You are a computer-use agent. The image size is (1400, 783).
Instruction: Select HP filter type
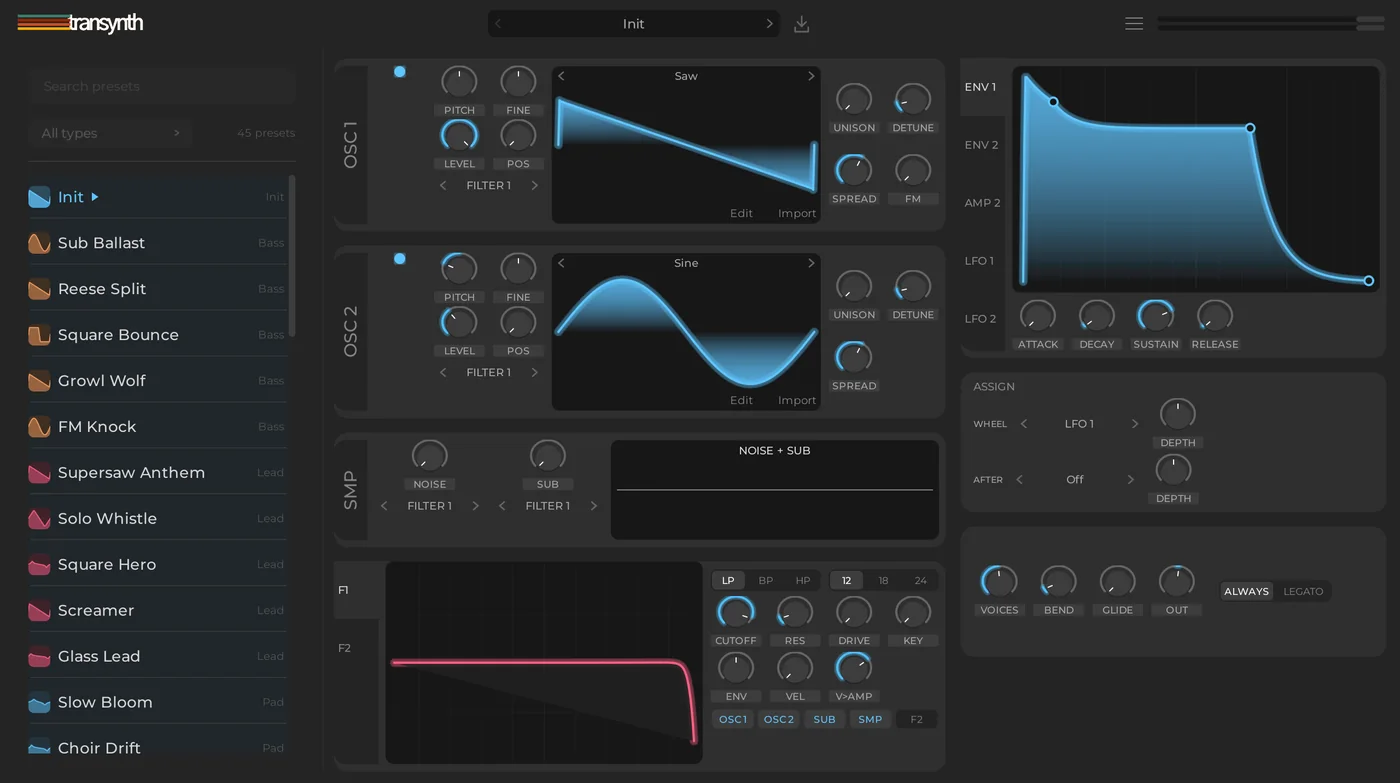tap(803, 580)
